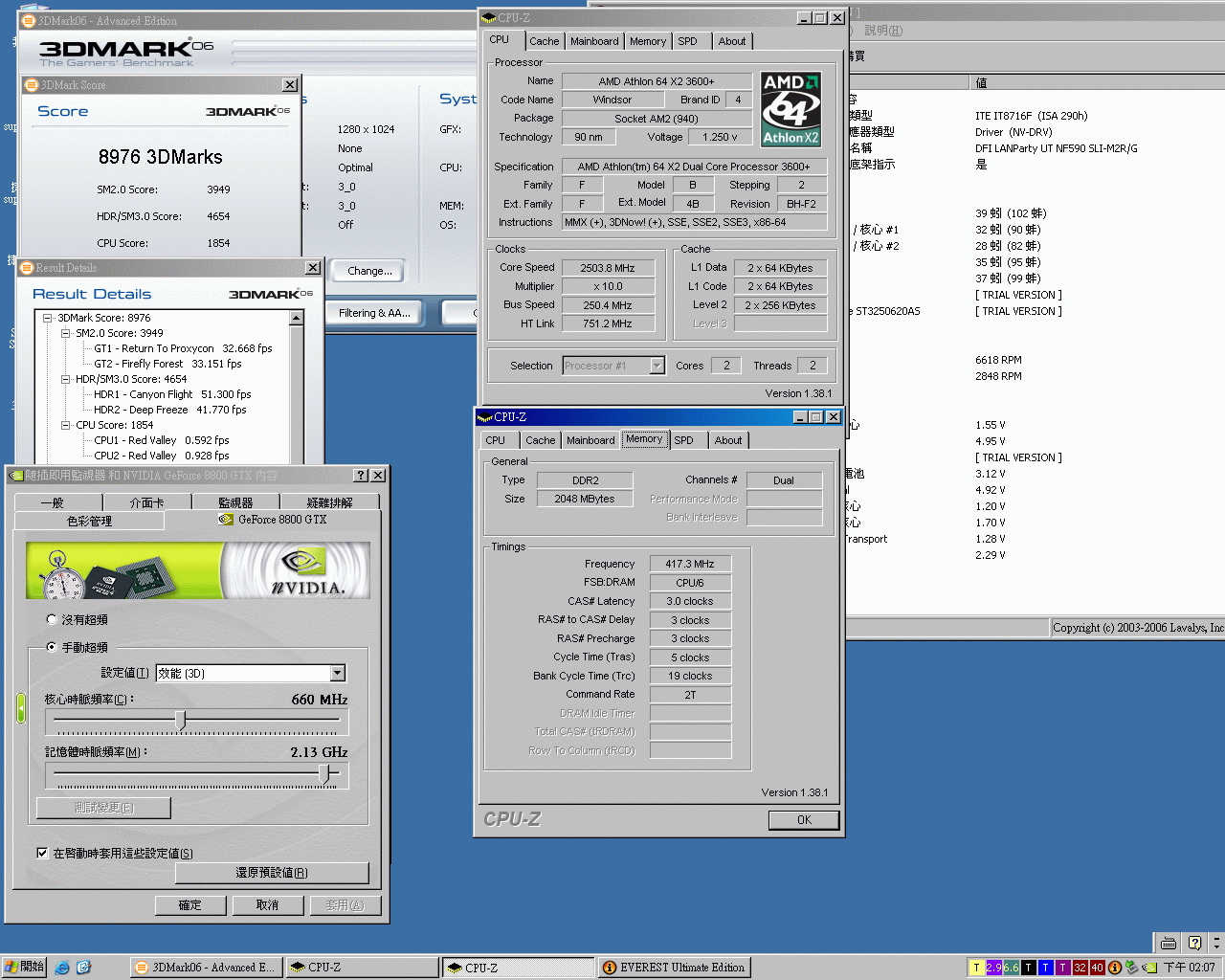Click the 取消 button in NVIDIA dialog
The width and height of the screenshot is (1225, 980).
pyautogui.click(x=268, y=904)
